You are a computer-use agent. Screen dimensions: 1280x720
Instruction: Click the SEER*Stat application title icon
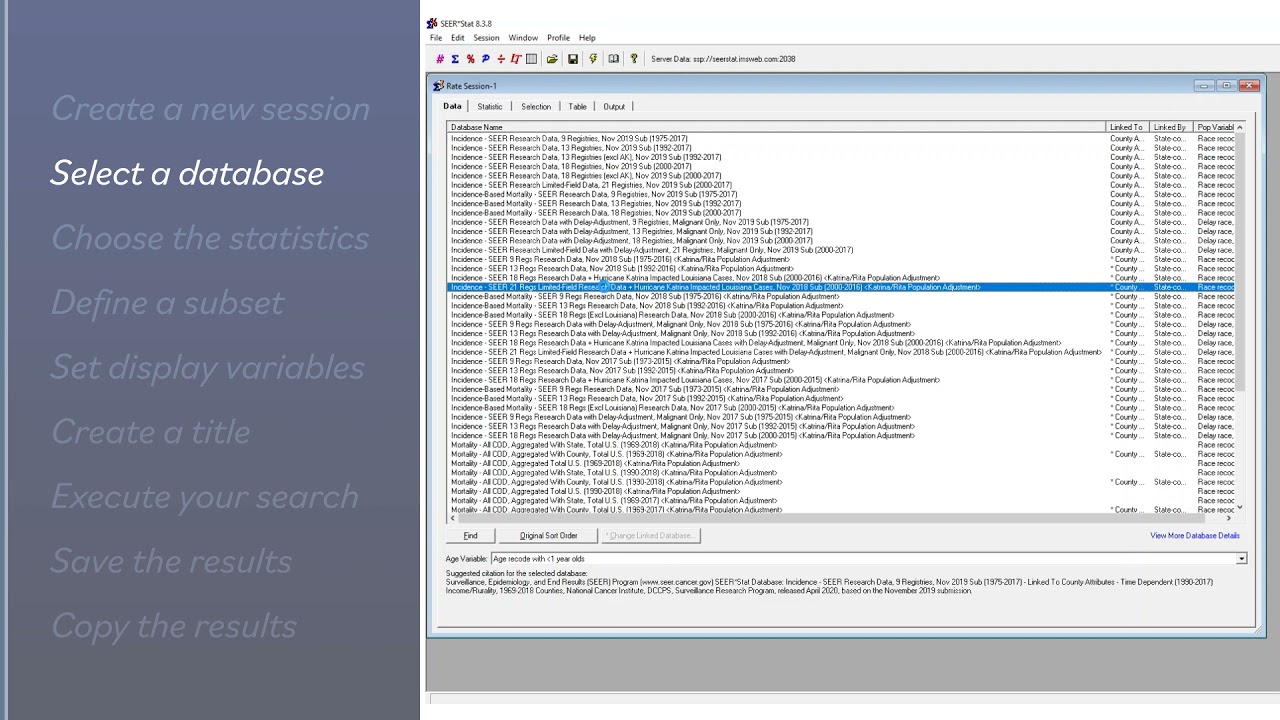coord(432,24)
